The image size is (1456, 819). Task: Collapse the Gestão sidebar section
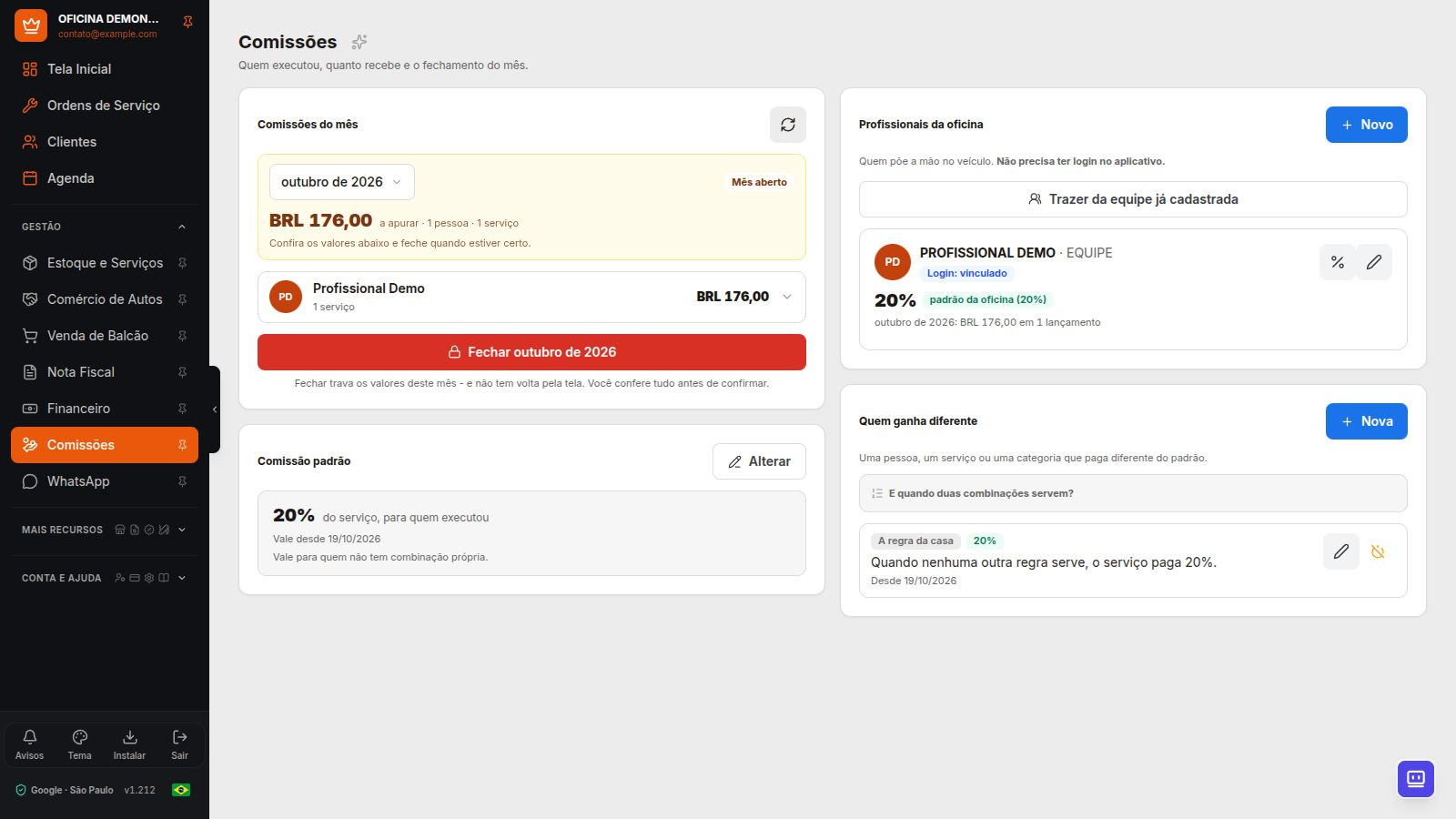click(x=105, y=227)
